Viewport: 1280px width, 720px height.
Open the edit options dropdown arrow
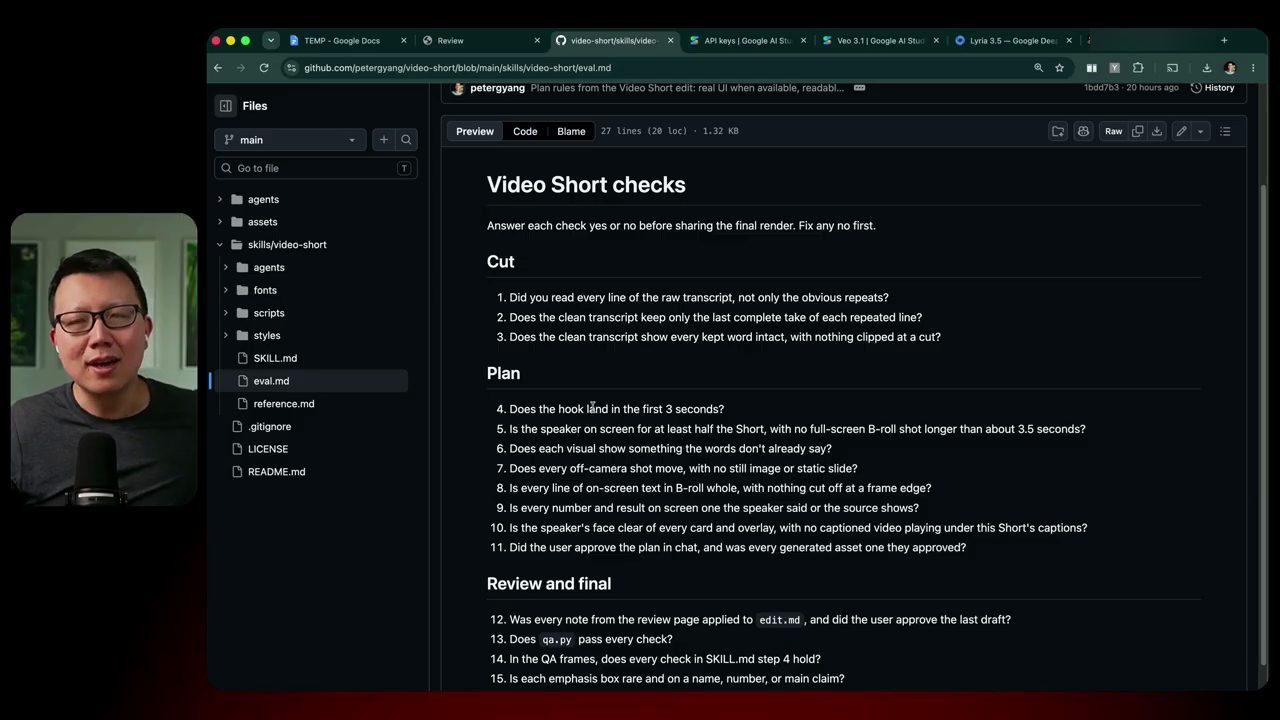point(1200,131)
